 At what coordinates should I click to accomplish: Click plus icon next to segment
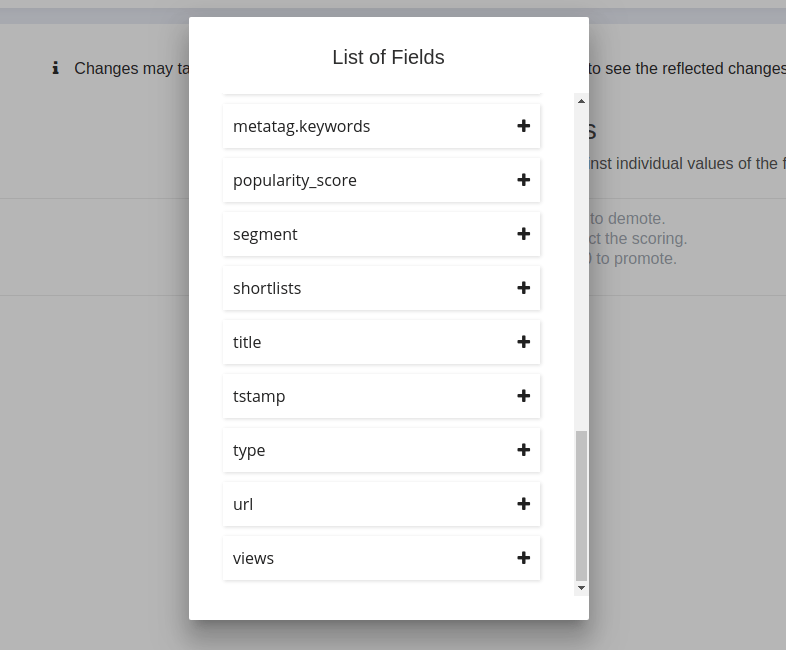click(523, 234)
